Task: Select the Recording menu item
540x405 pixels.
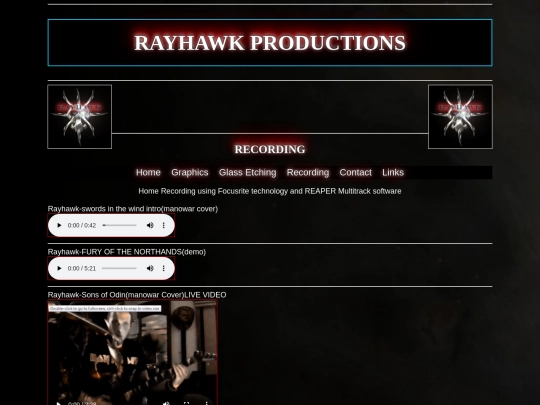Action: [x=308, y=173]
